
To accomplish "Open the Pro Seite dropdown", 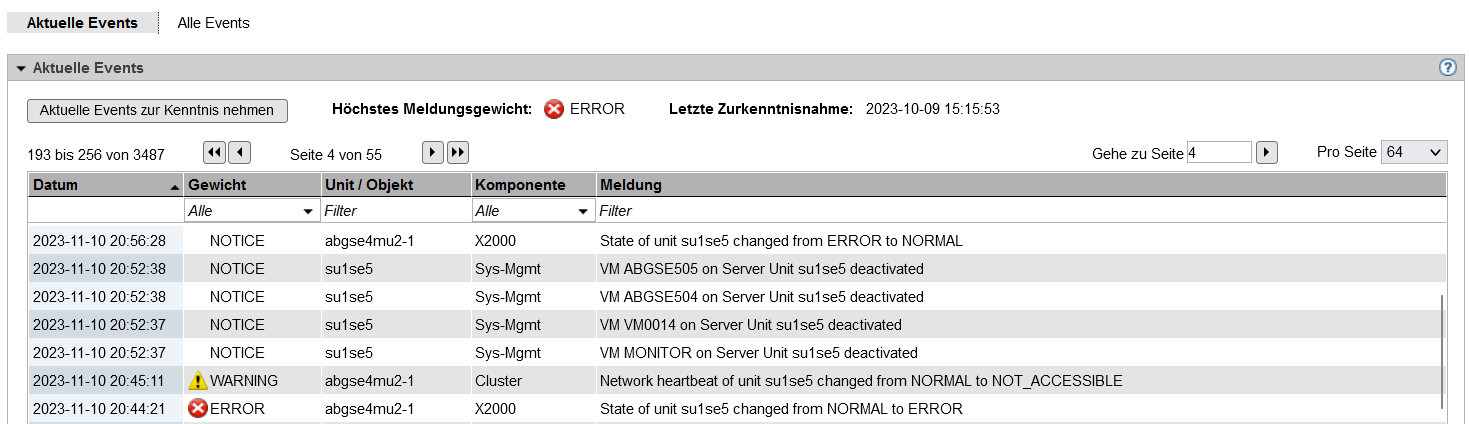I will [x=1414, y=152].
